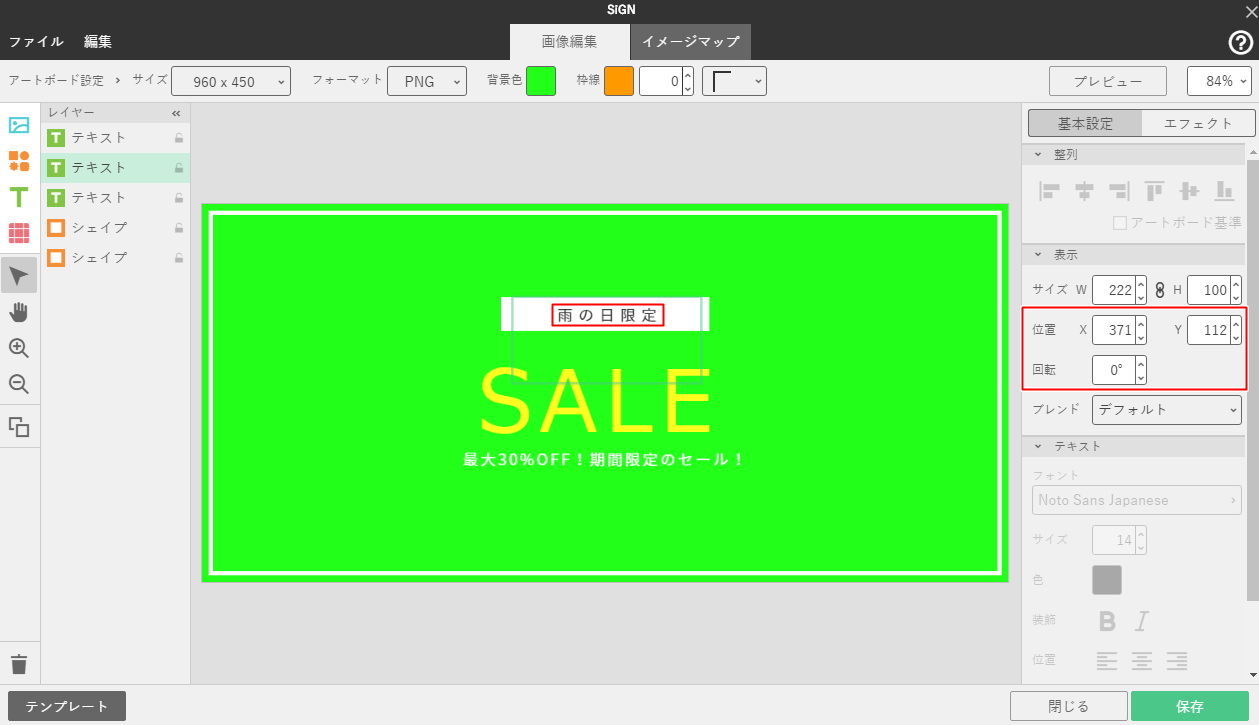This screenshot has width=1259, height=725.
Task: Click the green 保存 button
Action: 1190,706
